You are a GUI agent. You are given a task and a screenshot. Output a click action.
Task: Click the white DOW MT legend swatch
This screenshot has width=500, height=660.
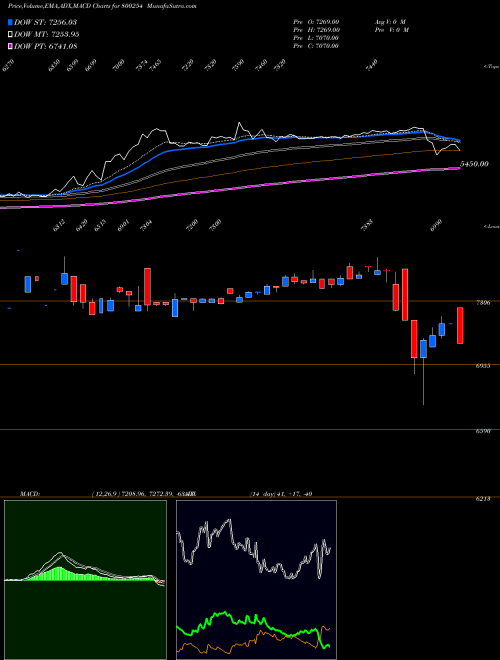tap(11, 34)
